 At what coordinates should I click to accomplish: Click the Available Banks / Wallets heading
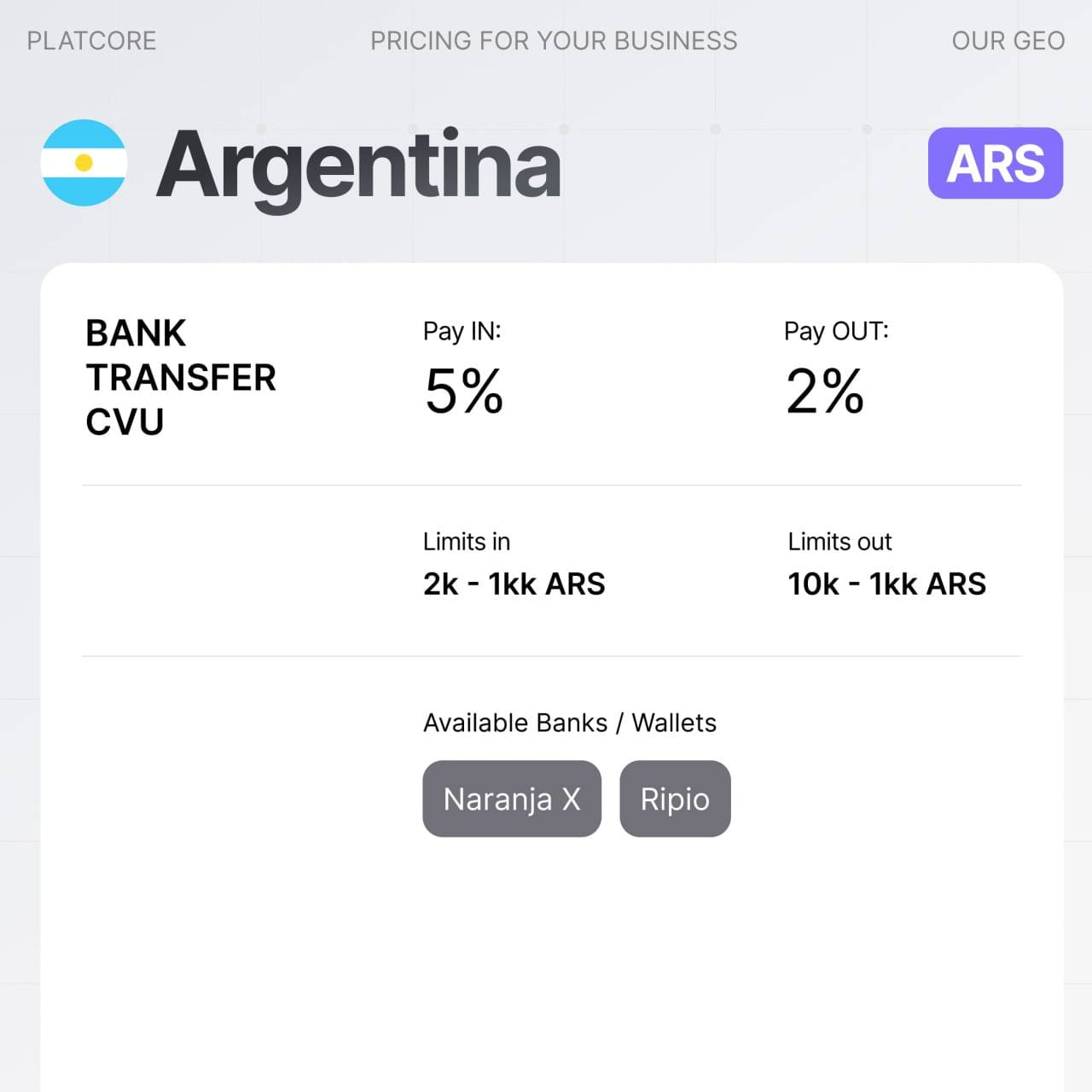569,723
